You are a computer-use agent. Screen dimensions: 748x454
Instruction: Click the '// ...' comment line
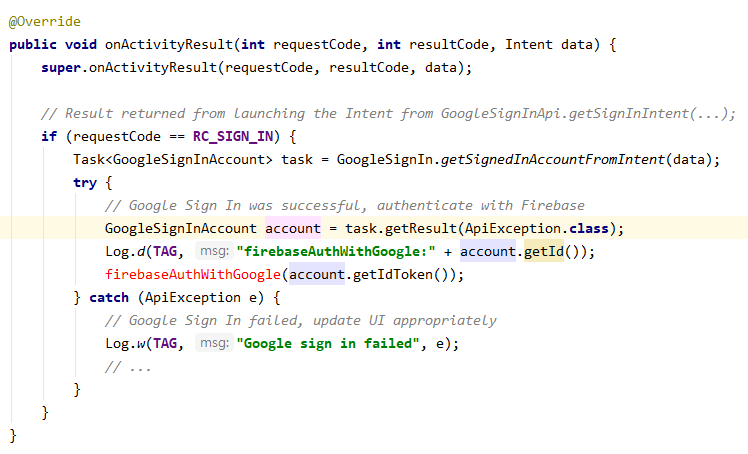pos(128,367)
